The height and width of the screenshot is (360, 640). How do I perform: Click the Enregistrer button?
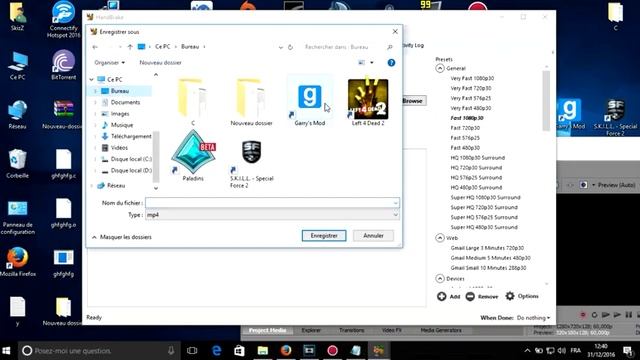tap(324, 236)
